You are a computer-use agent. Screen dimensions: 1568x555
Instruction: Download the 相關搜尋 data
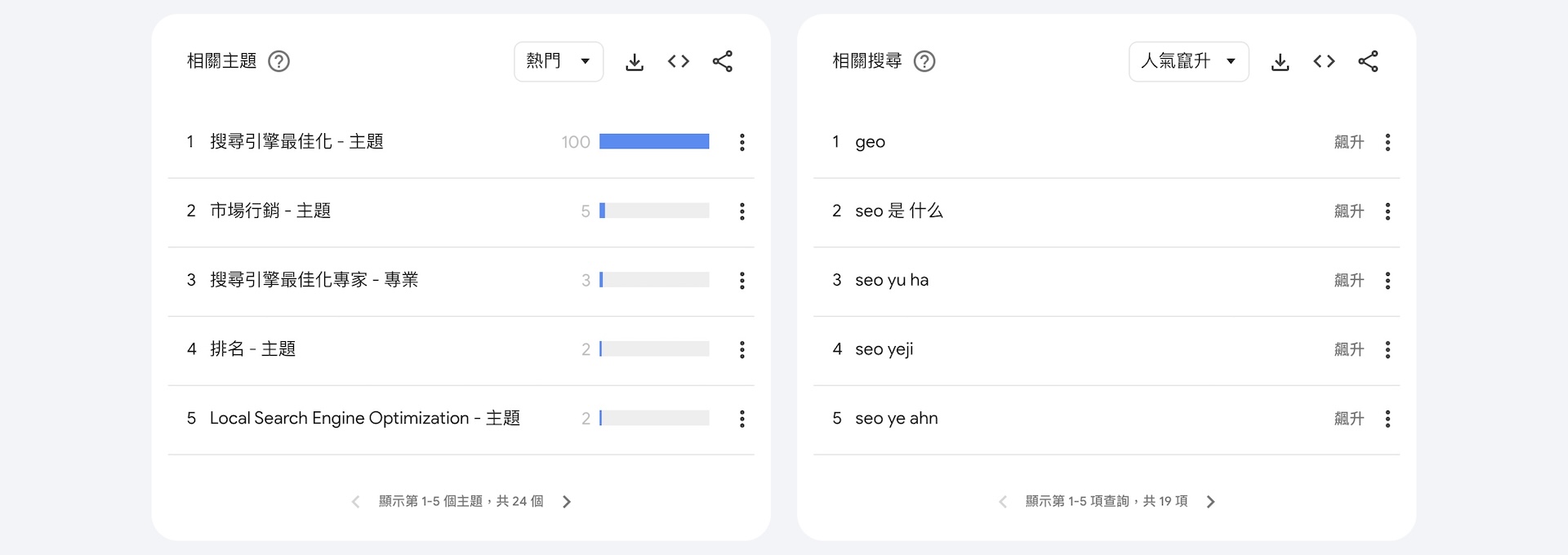(1281, 62)
